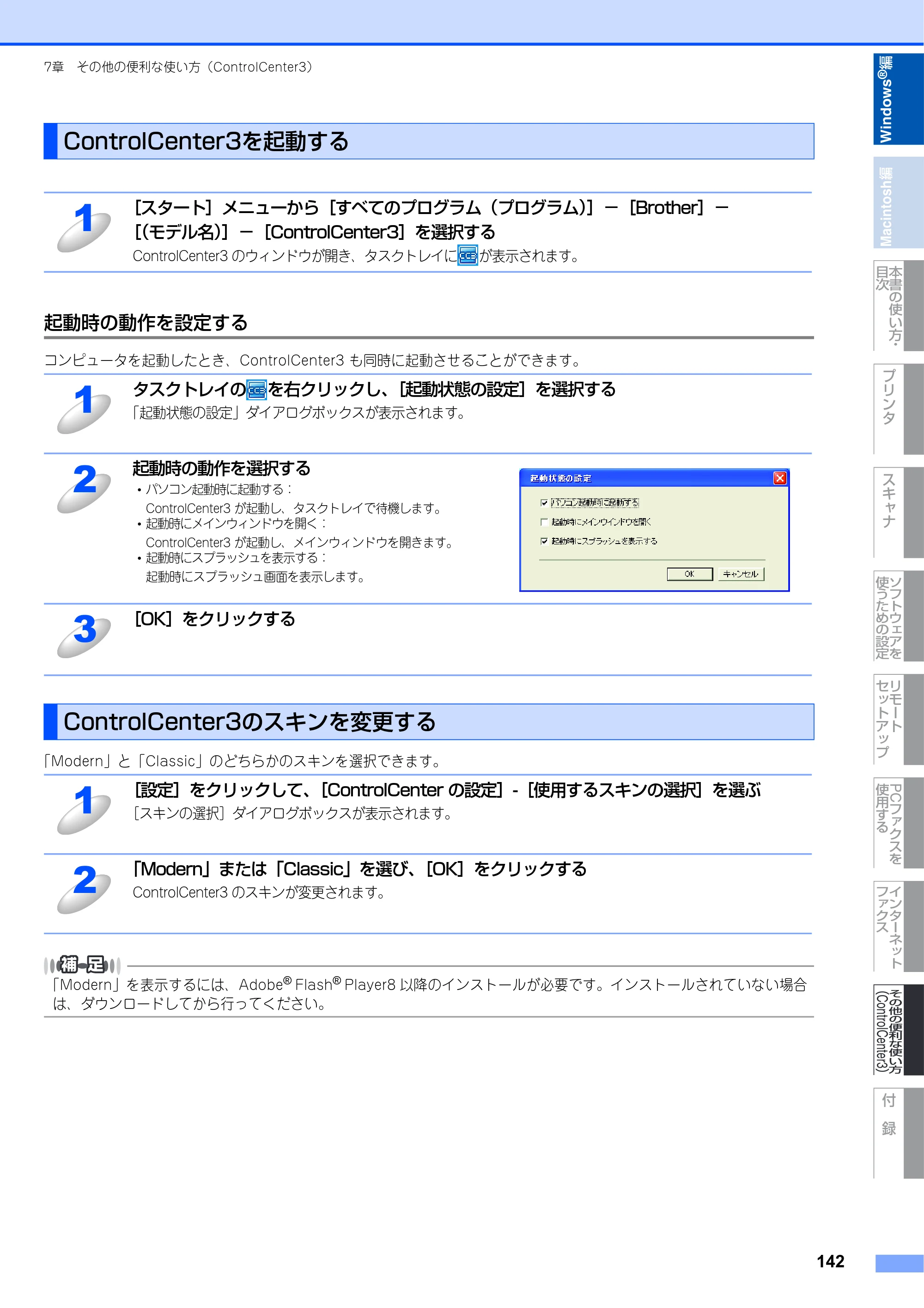
Task: Click the CC3 icon before を右クリックし
Action: coord(257,390)
